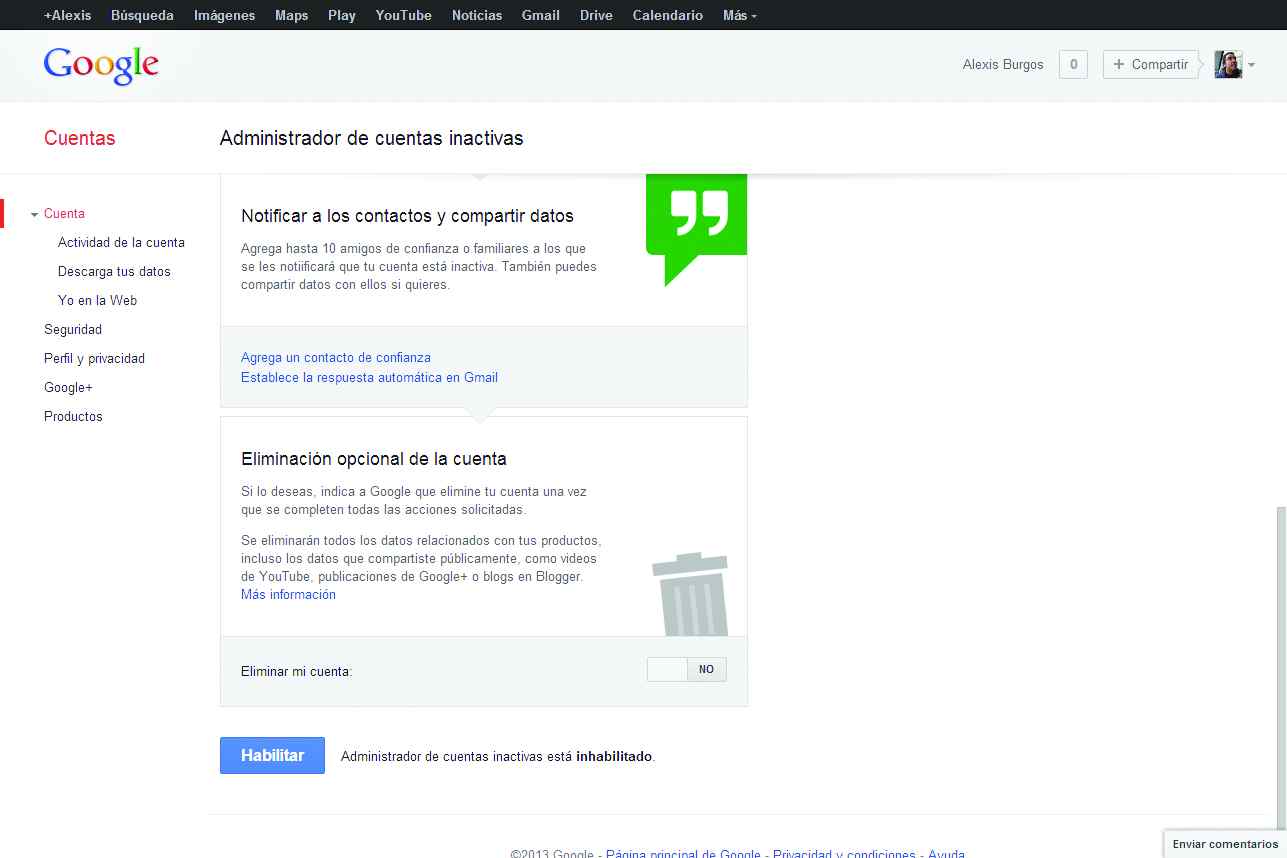1287x858 pixels.
Task: Click the Enviar comentarios button
Action: (1225, 844)
